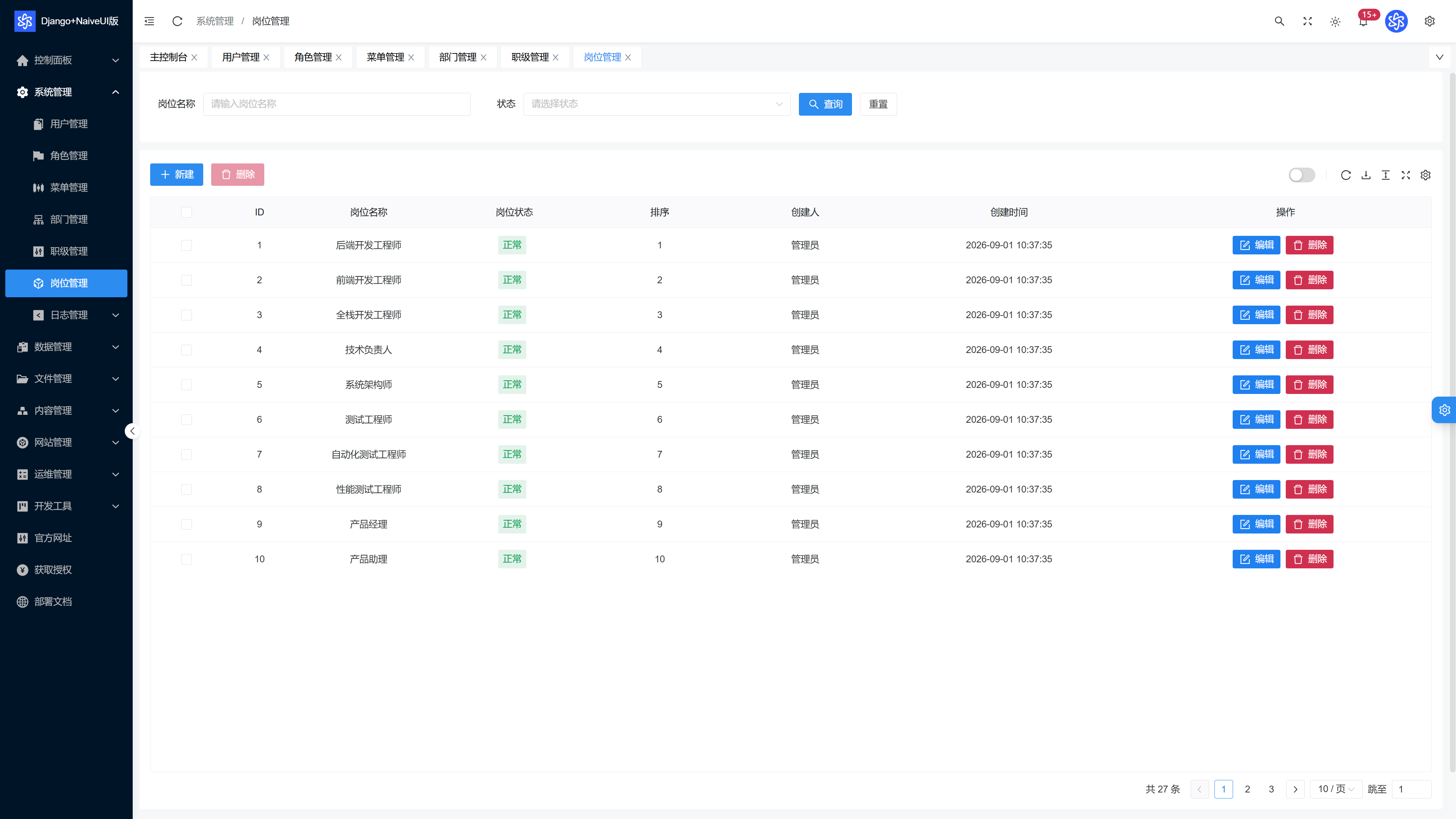Viewport: 1456px width, 819px height.
Task: Close the 岗位管理 tab
Action: tap(628, 57)
